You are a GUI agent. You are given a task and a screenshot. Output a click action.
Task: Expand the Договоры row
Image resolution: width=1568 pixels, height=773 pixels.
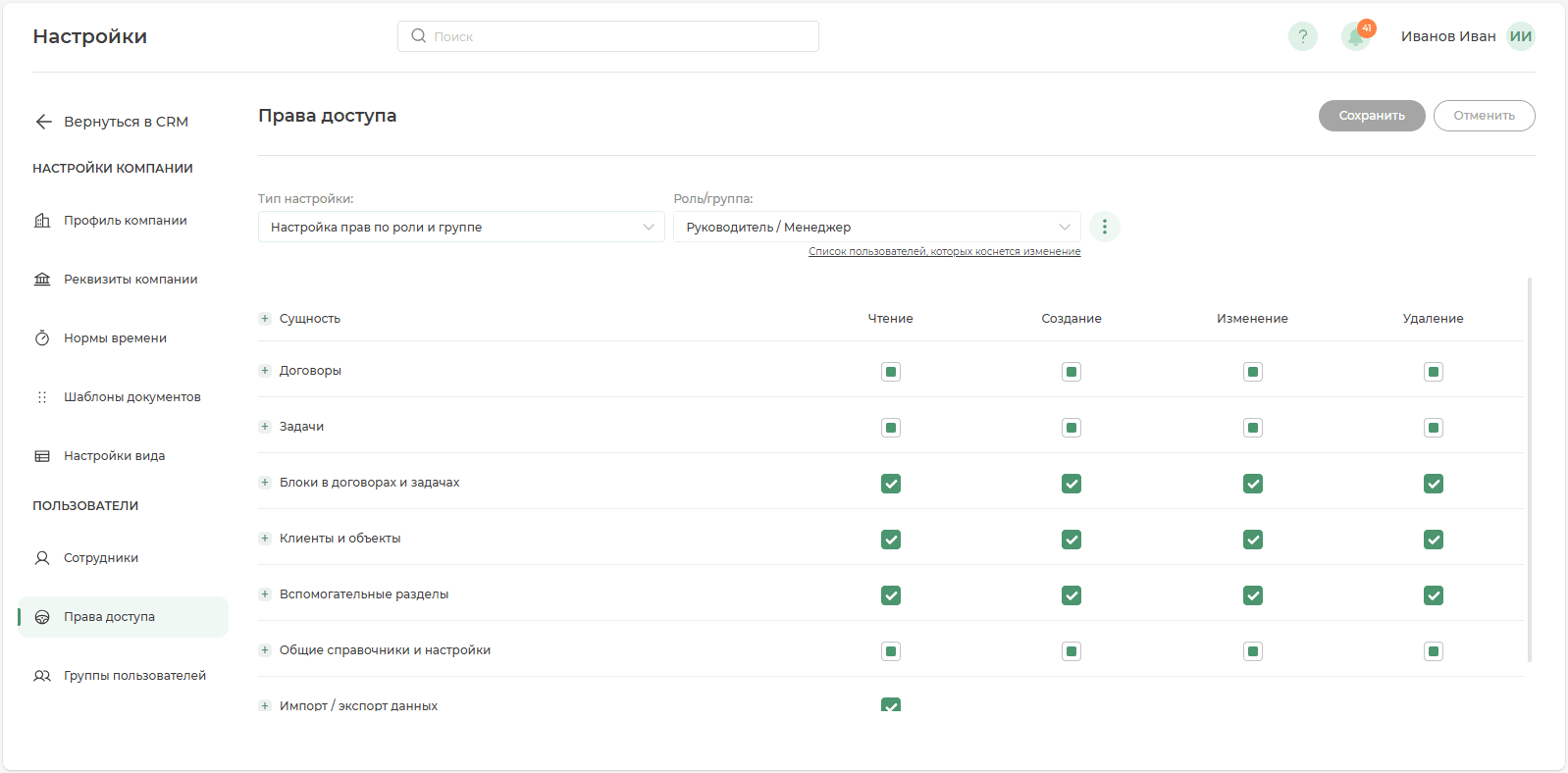click(x=265, y=371)
